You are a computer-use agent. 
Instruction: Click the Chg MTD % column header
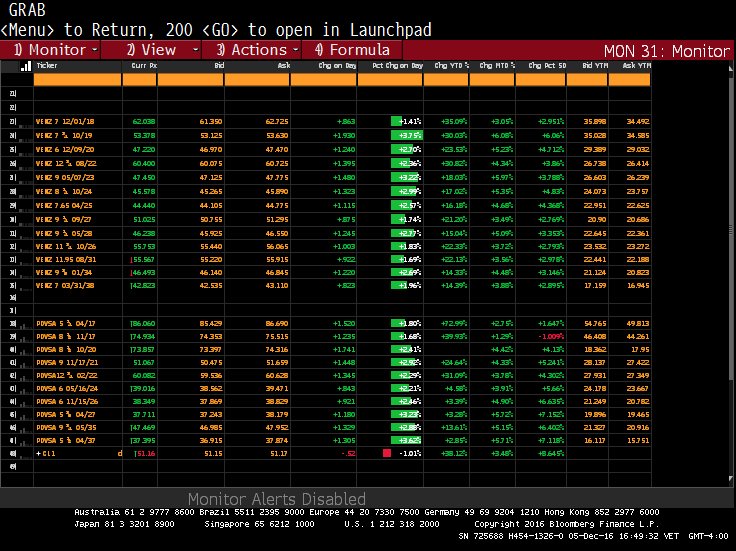pos(497,66)
